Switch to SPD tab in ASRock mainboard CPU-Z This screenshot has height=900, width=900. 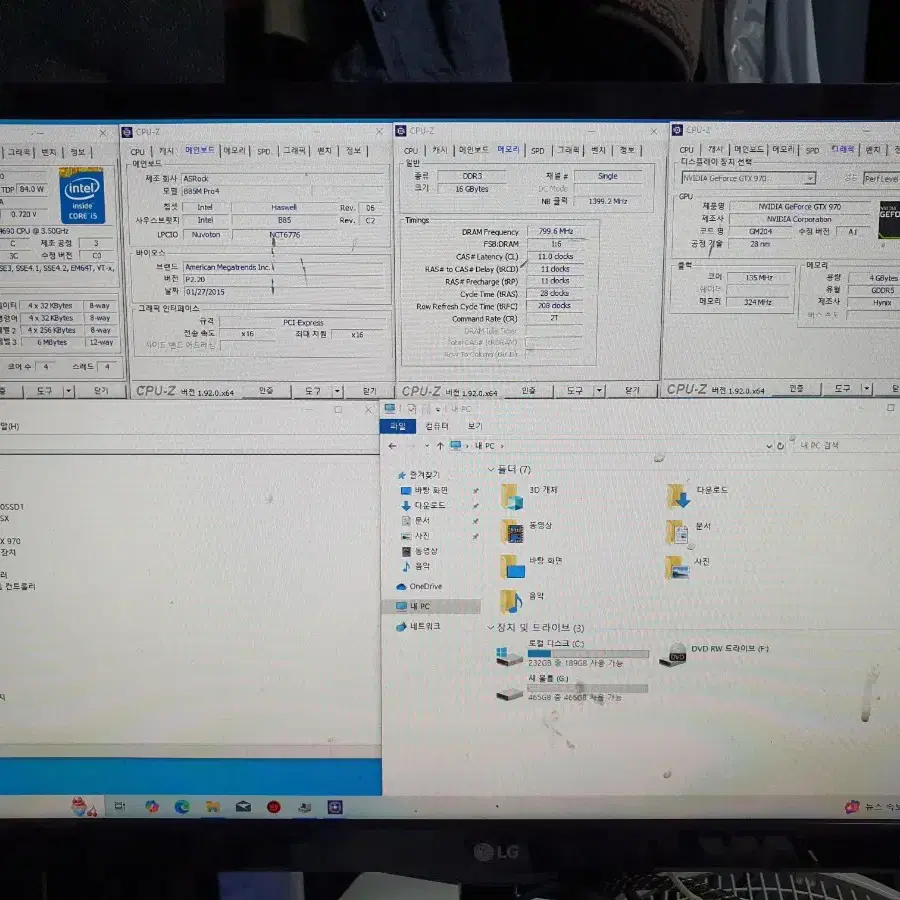[x=263, y=152]
